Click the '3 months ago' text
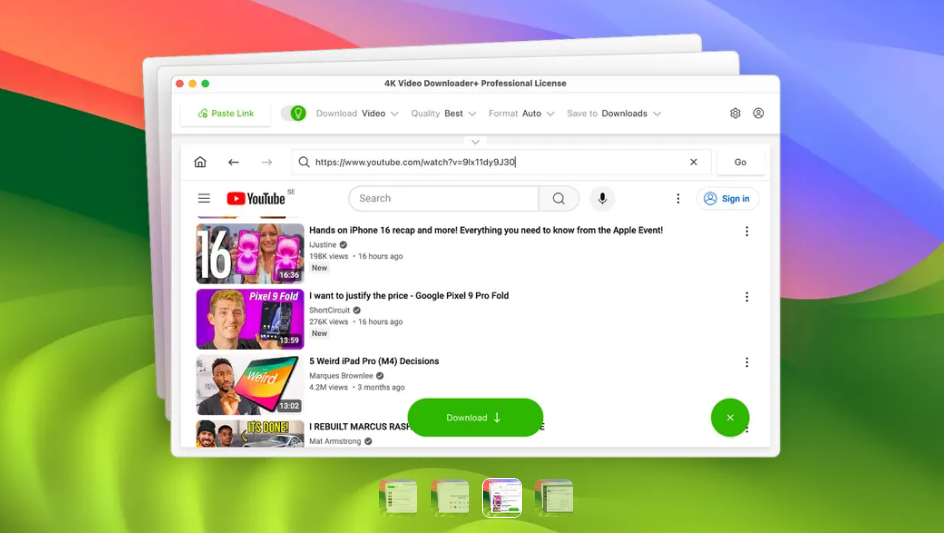The height and width of the screenshot is (533, 944). click(x=381, y=387)
